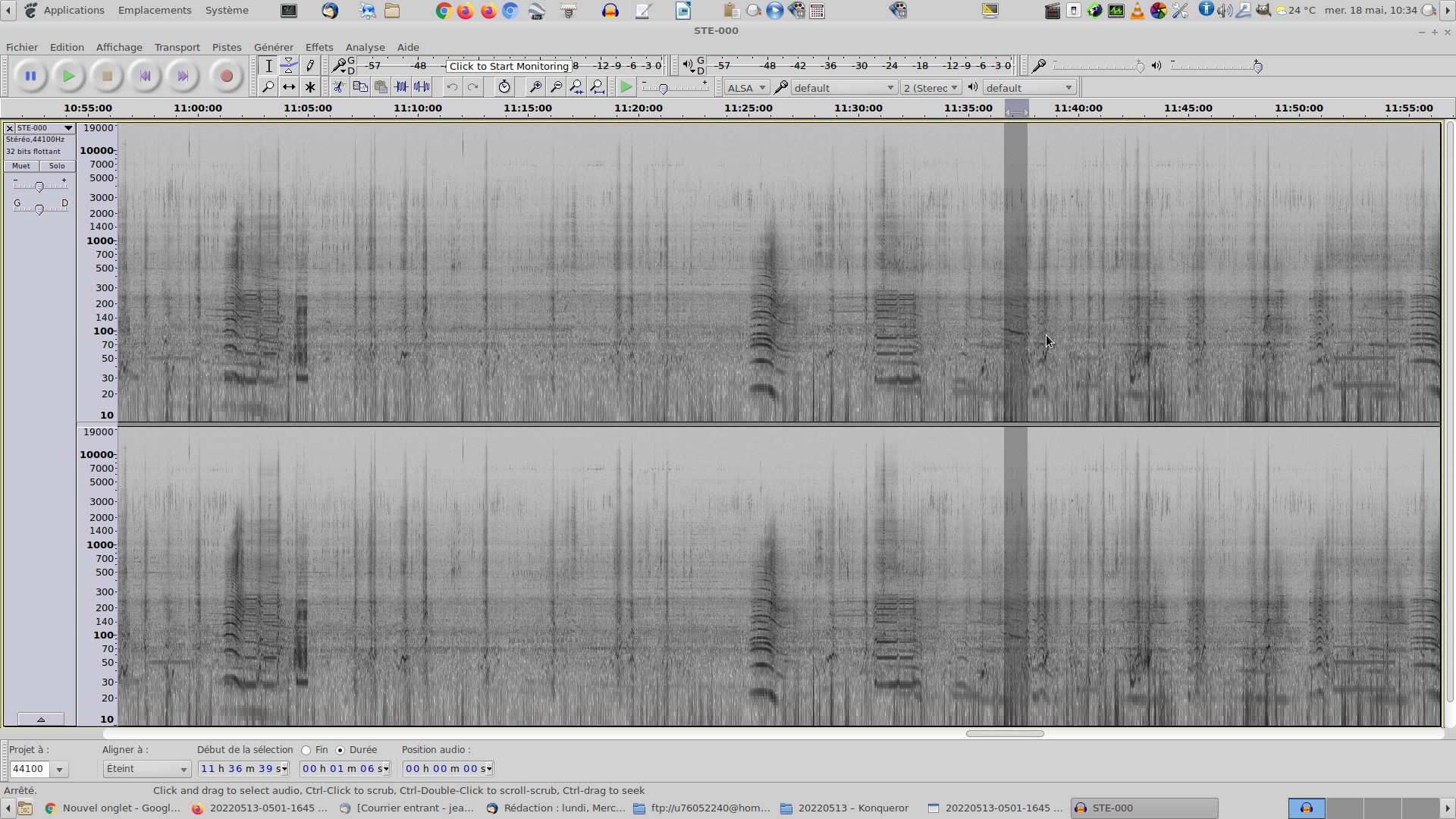Expand the Aligner à Éteint dropdown
Screen dimensions: 1456x819
(146, 769)
